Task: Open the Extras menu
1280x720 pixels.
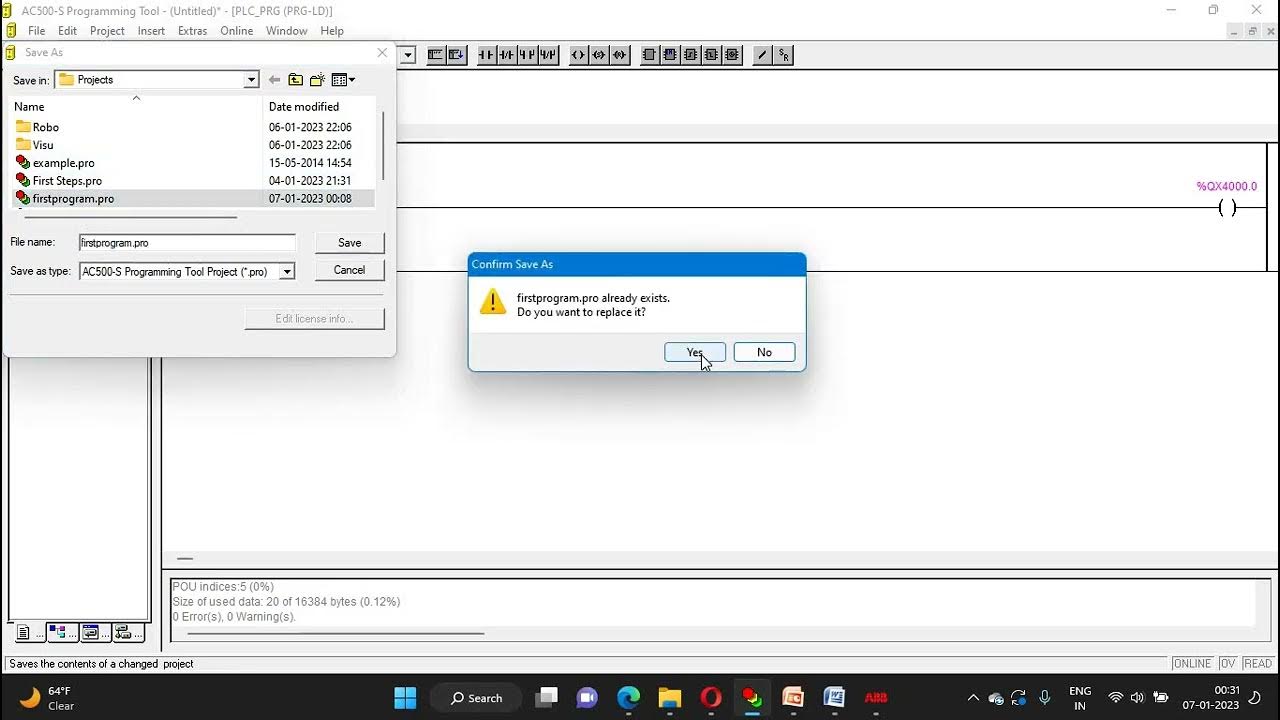Action: coord(192,31)
